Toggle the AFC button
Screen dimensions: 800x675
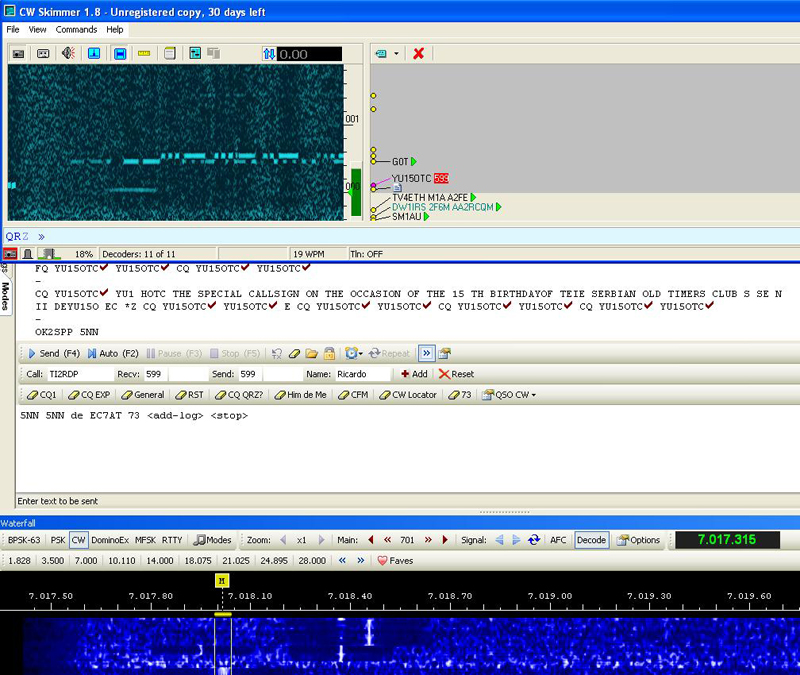(558, 540)
